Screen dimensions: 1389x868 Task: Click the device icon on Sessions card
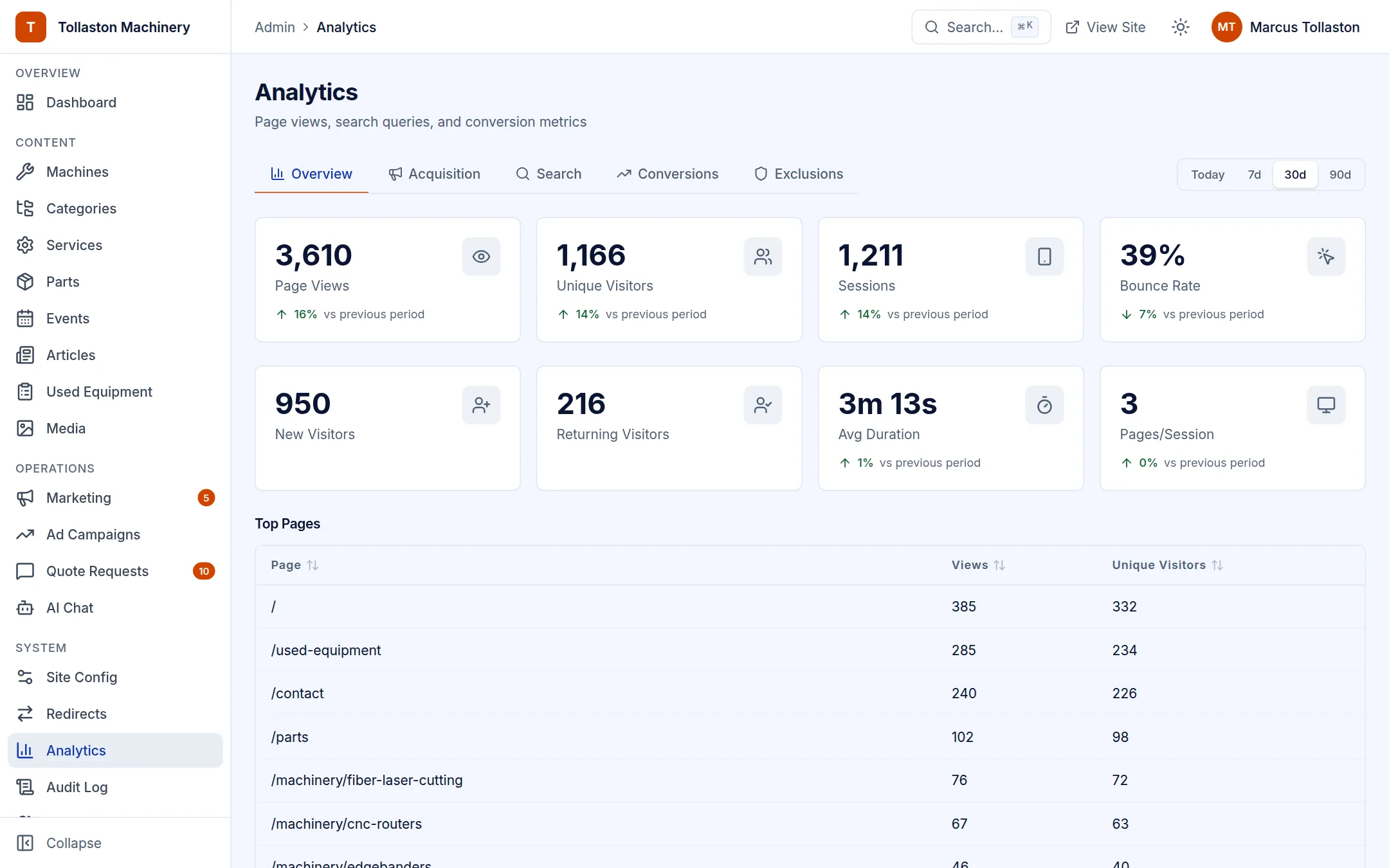(1044, 257)
